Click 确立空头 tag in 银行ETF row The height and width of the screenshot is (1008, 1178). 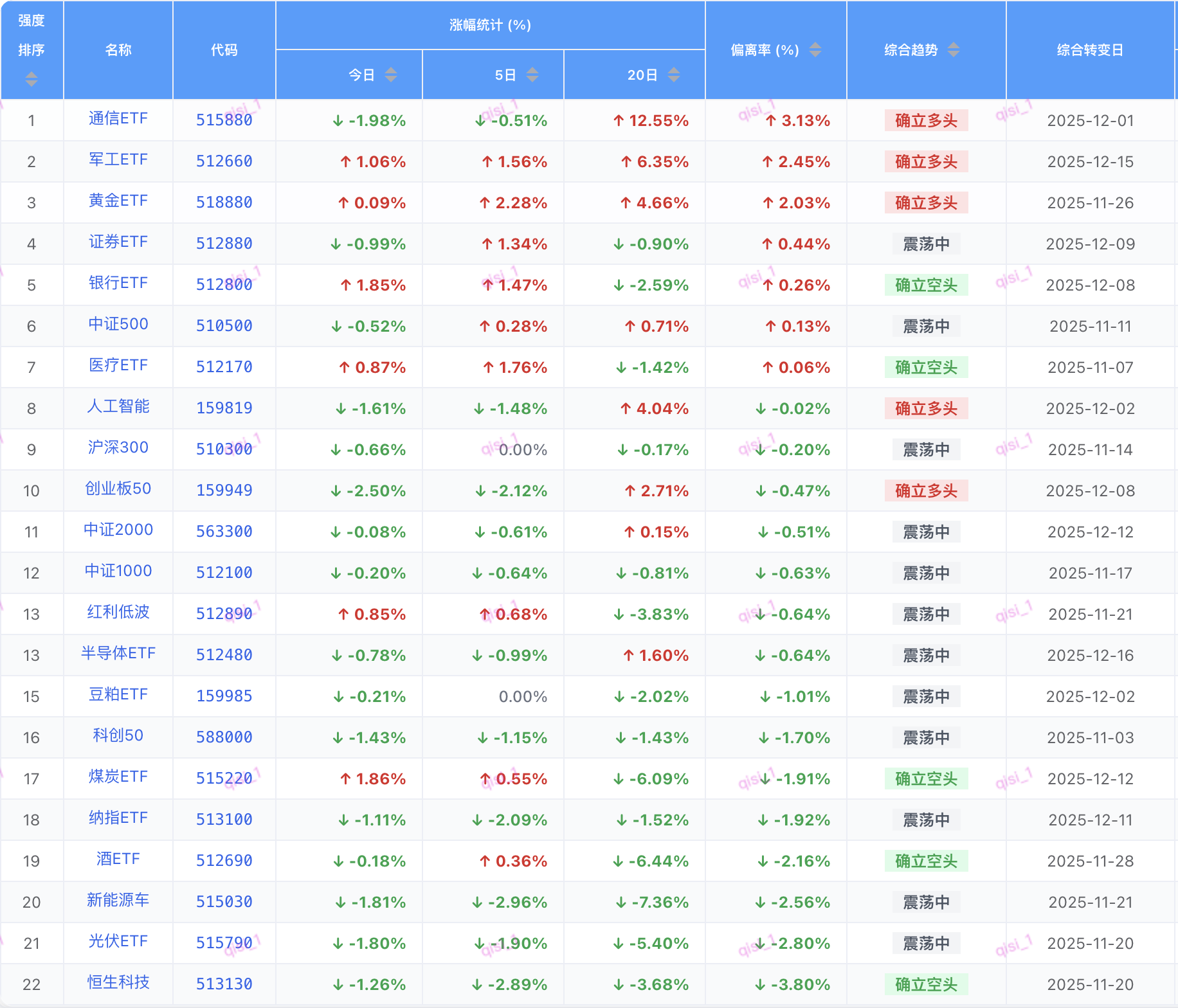926,285
